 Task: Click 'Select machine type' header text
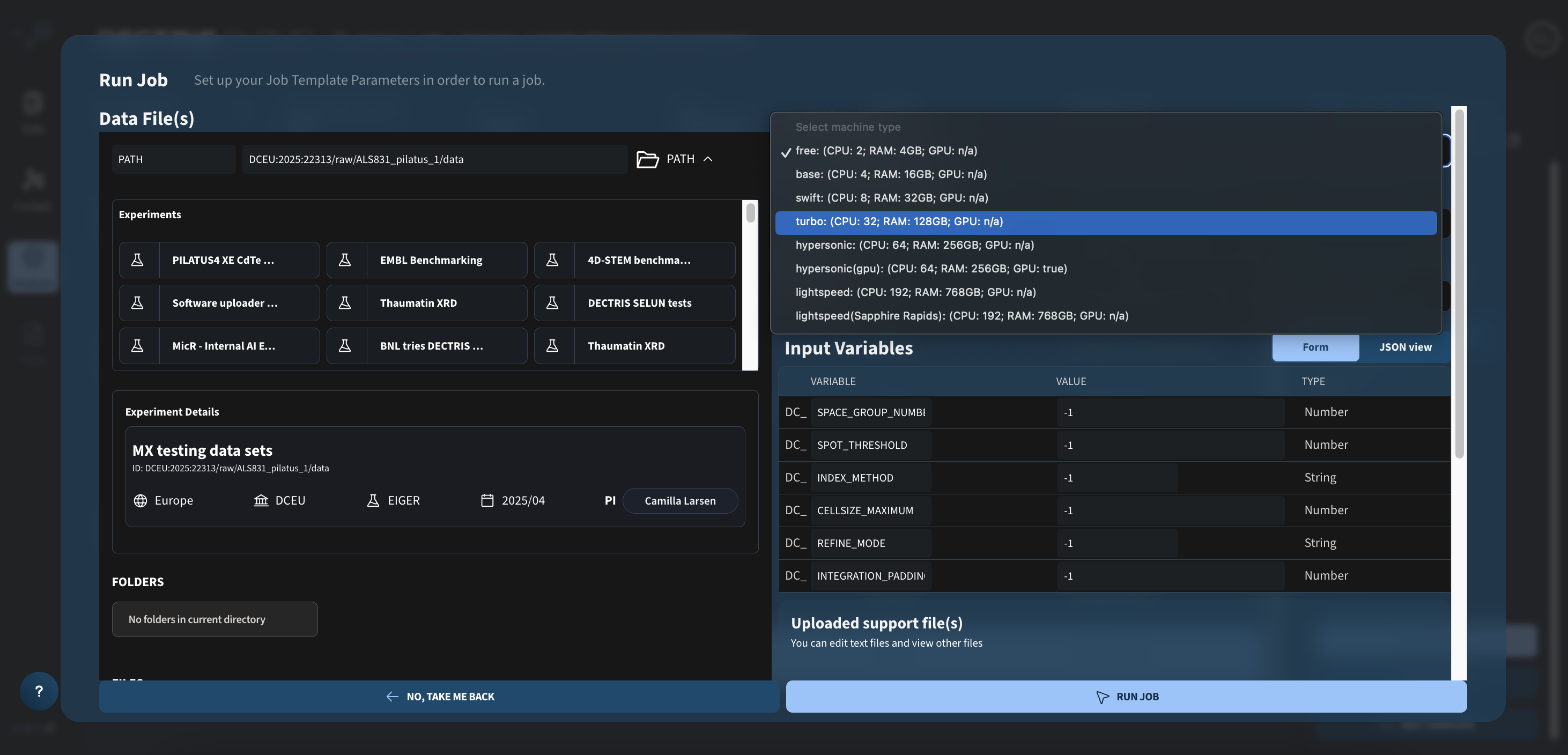848,127
